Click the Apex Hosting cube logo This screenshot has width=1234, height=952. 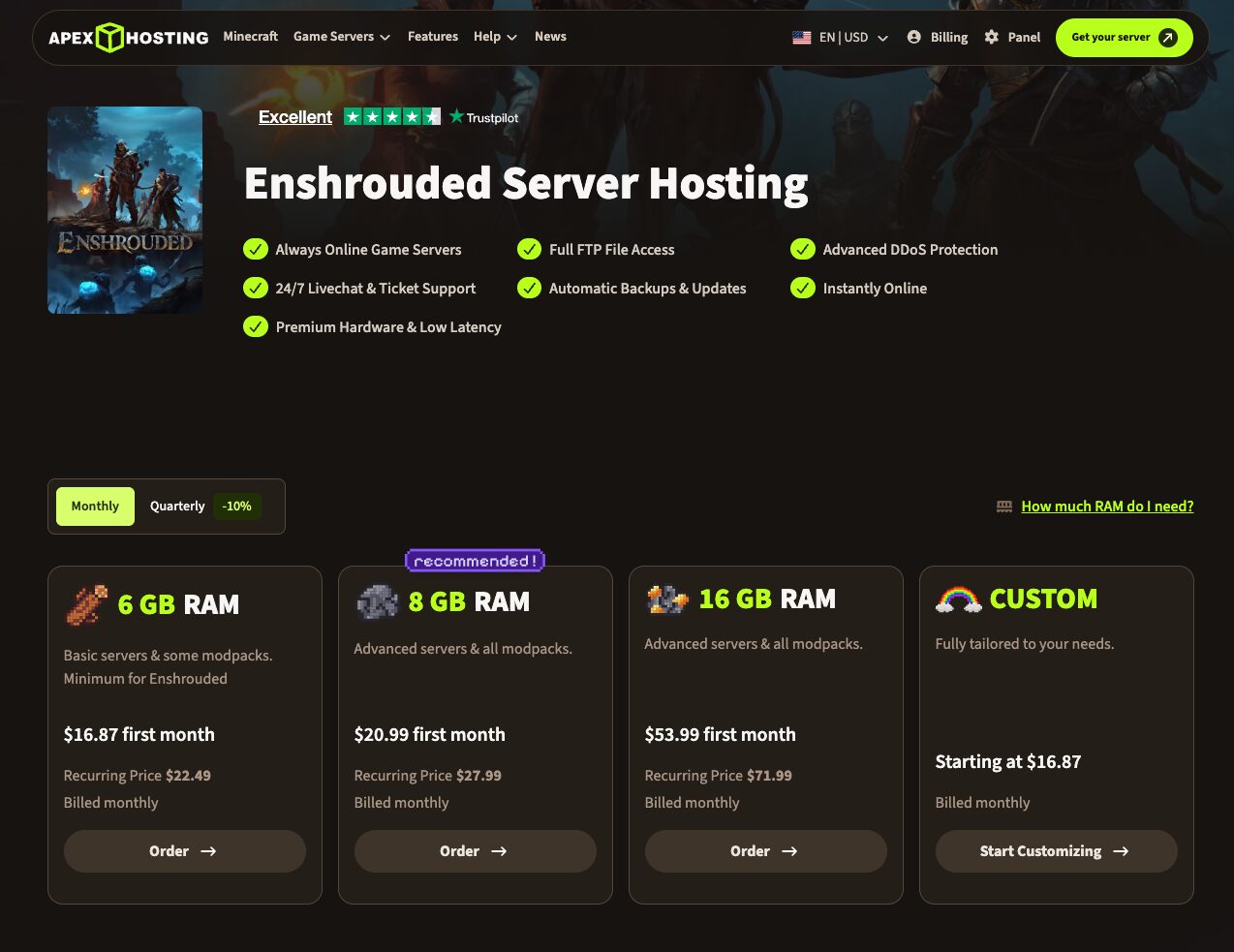coord(110,38)
